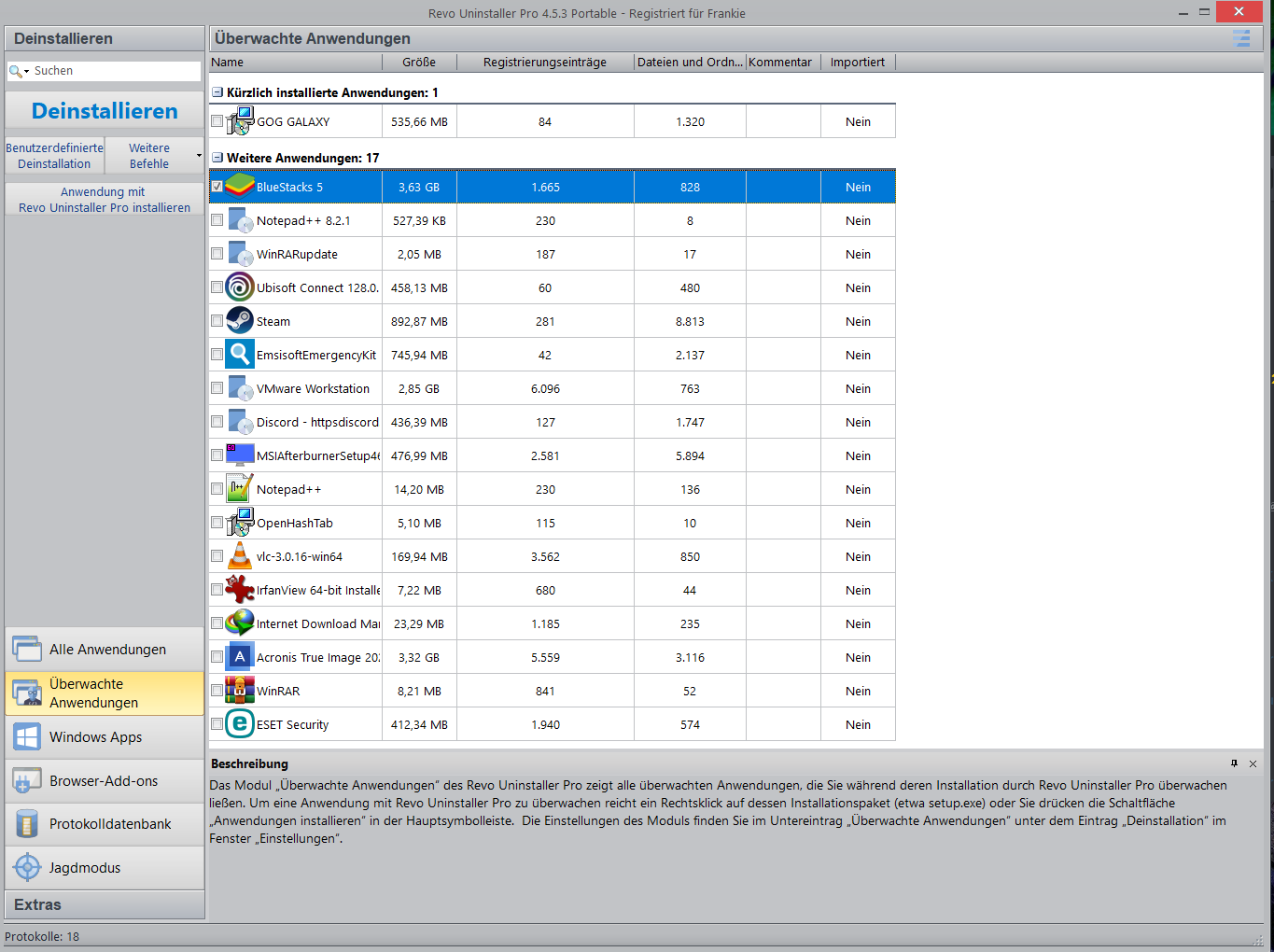Tick the ESET Security checkbox

(217, 724)
